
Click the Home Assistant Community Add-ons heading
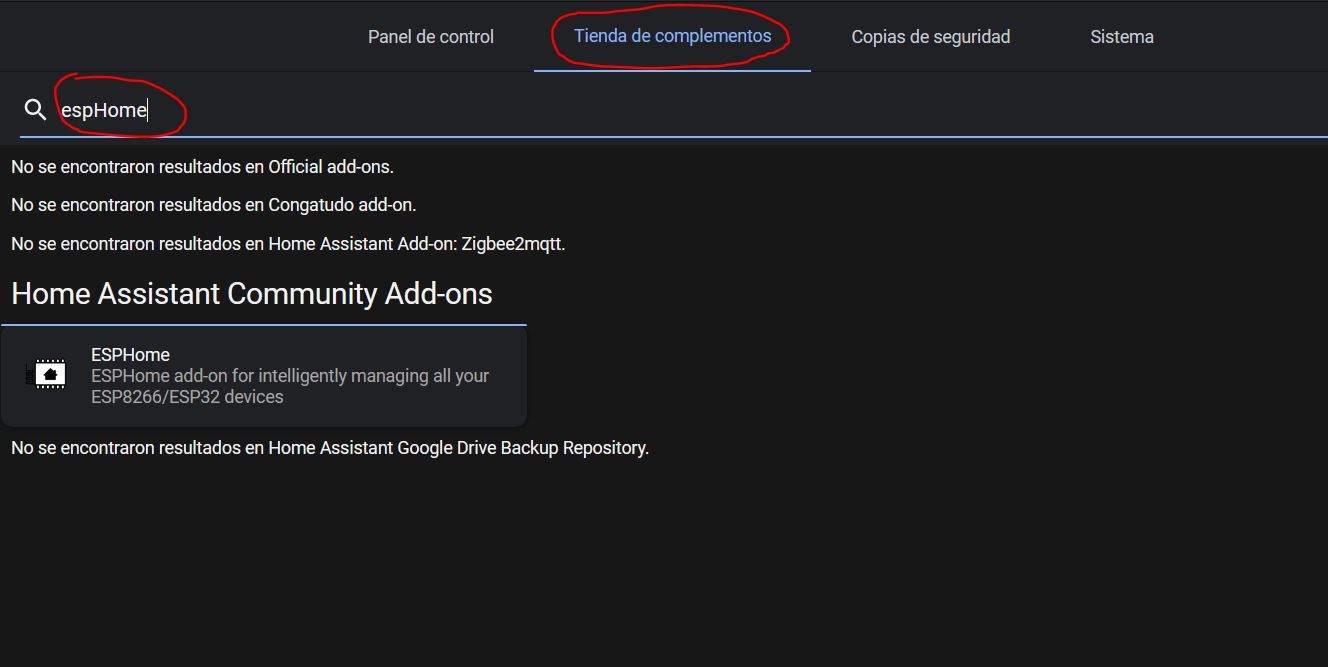(x=251, y=294)
